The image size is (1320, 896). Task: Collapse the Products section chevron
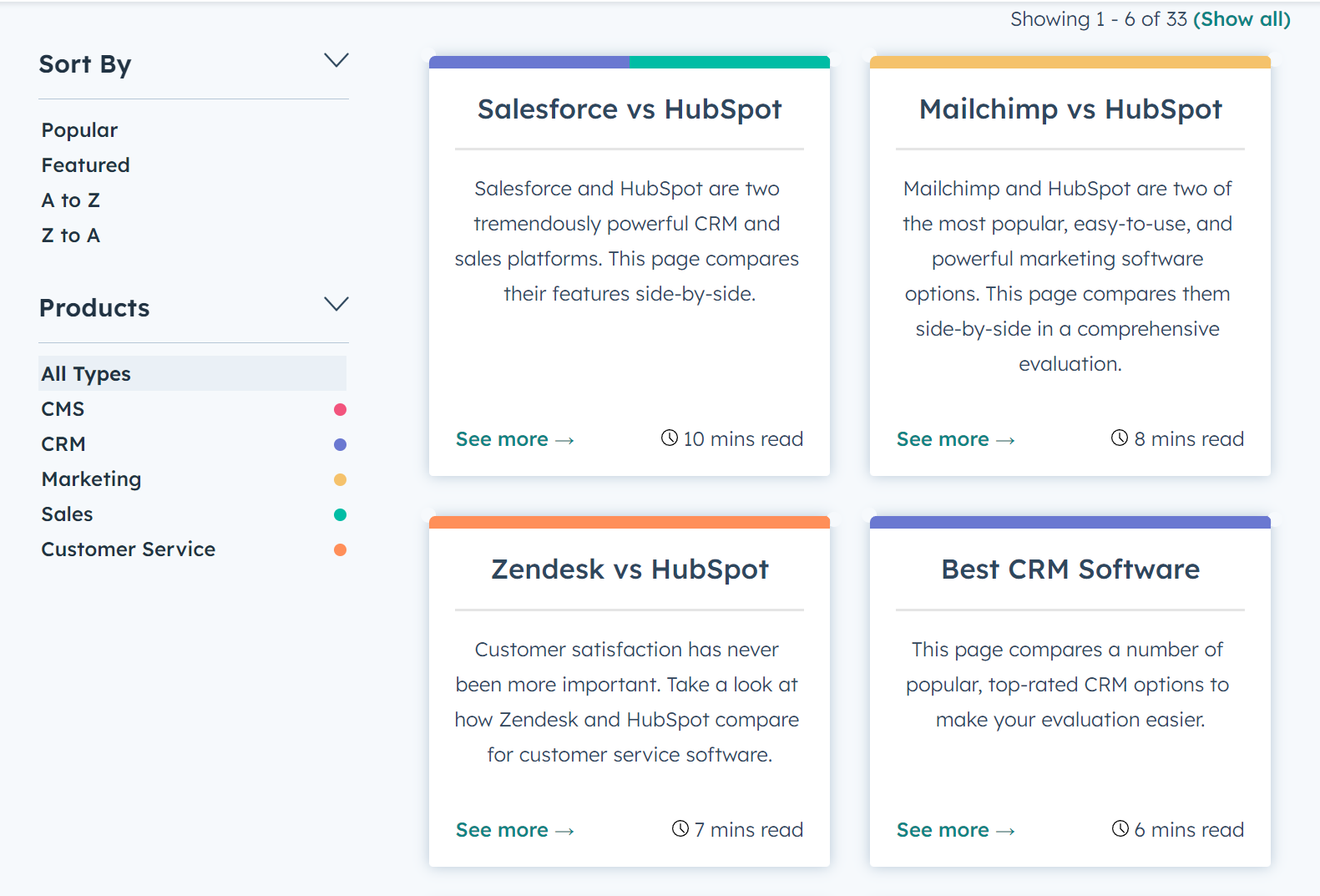336,304
